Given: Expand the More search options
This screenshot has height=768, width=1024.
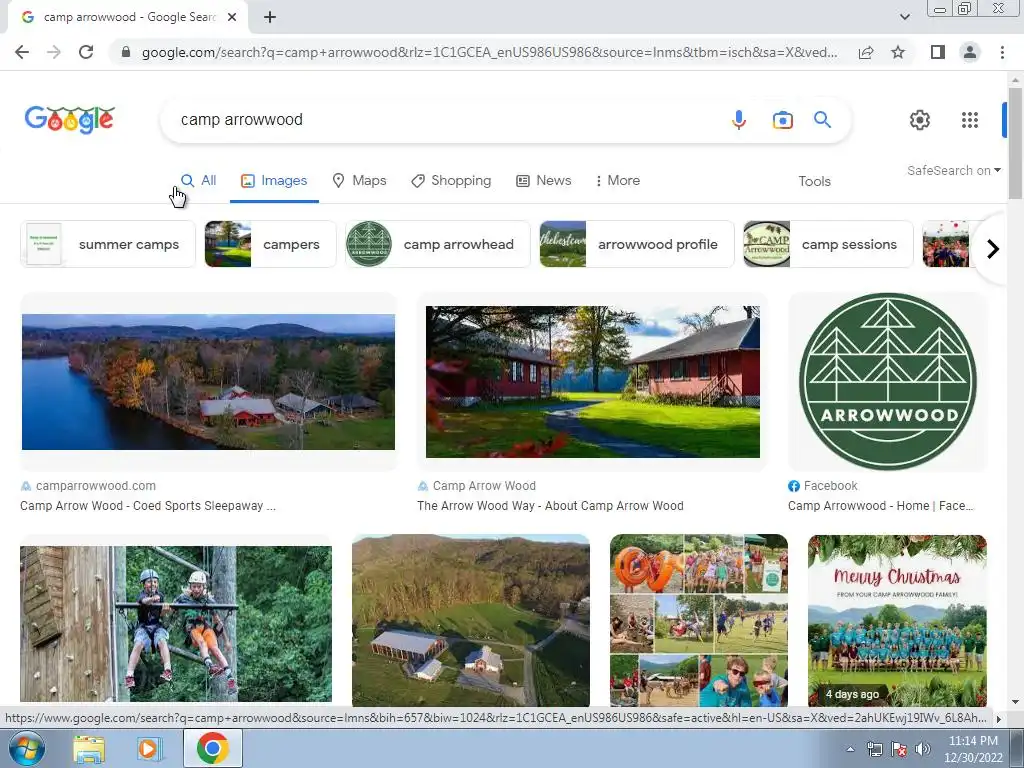Looking at the screenshot, I should pos(618,181).
